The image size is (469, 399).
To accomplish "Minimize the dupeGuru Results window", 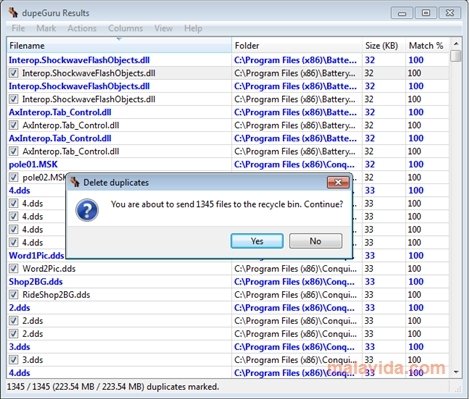I will pyautogui.click(x=402, y=13).
